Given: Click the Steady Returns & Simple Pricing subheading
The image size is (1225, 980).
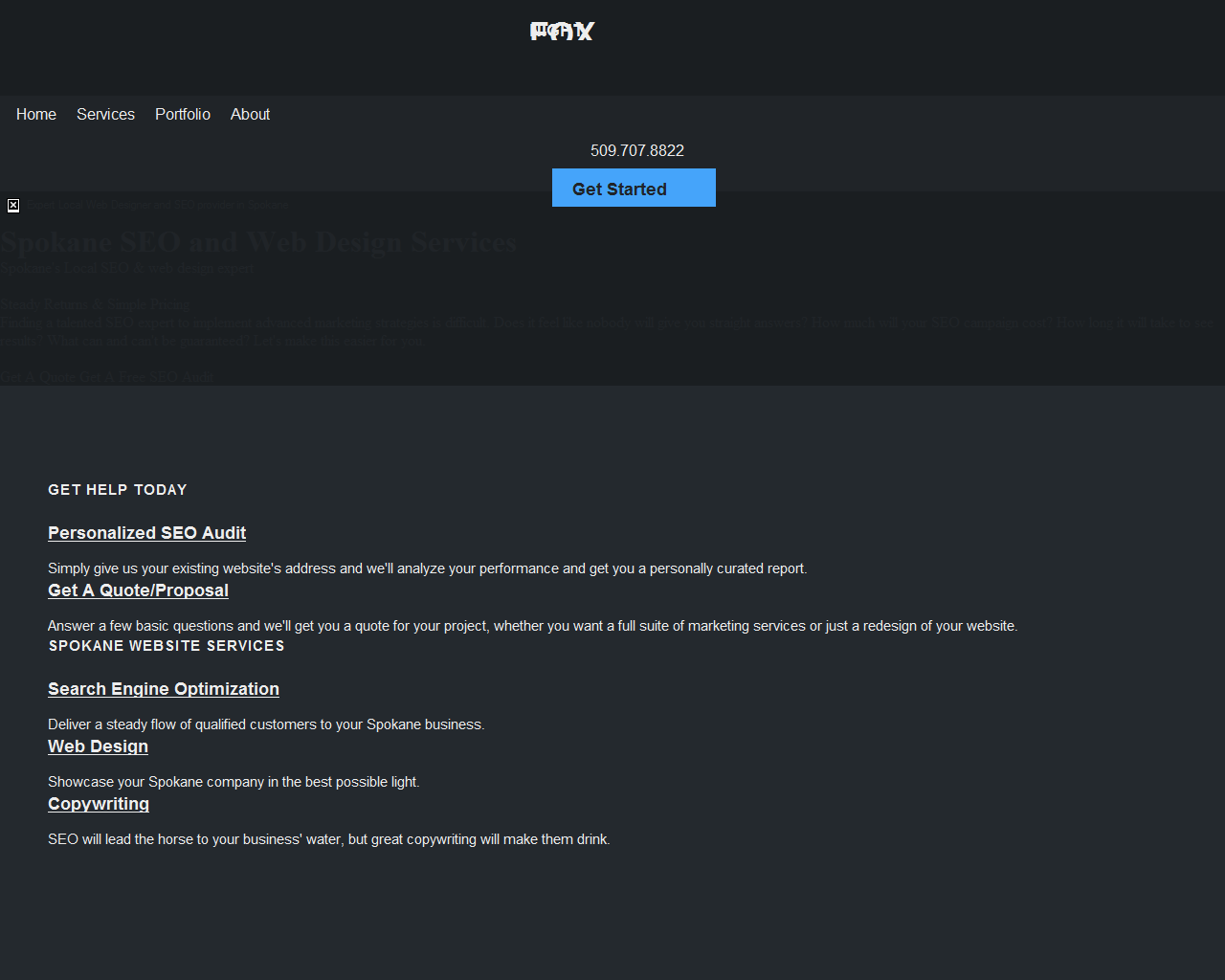Looking at the screenshot, I should (96, 304).
